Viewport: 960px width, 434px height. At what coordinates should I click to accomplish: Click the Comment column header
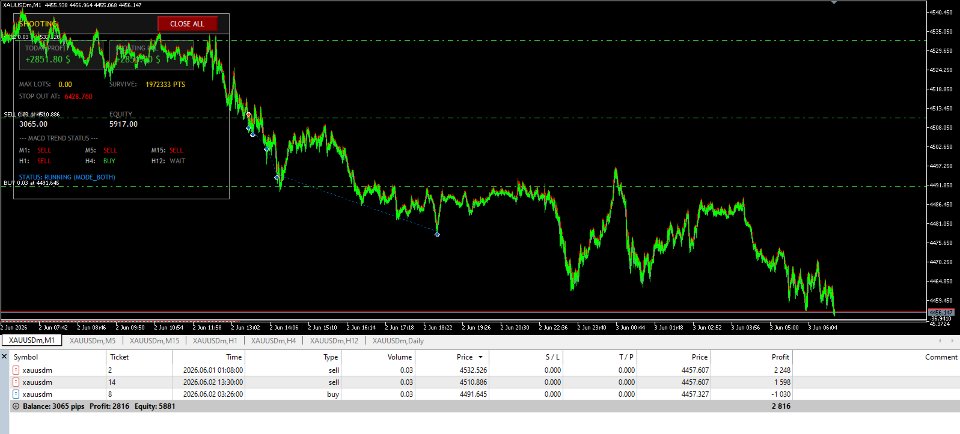(941, 357)
